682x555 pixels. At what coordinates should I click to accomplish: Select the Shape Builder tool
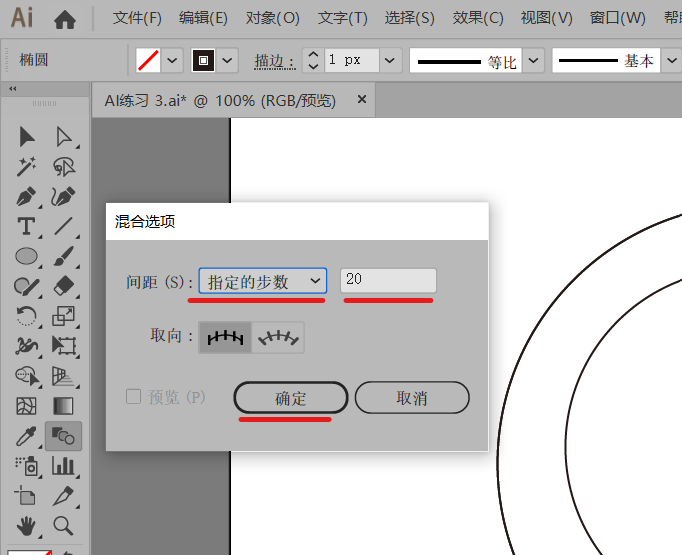coord(27,376)
